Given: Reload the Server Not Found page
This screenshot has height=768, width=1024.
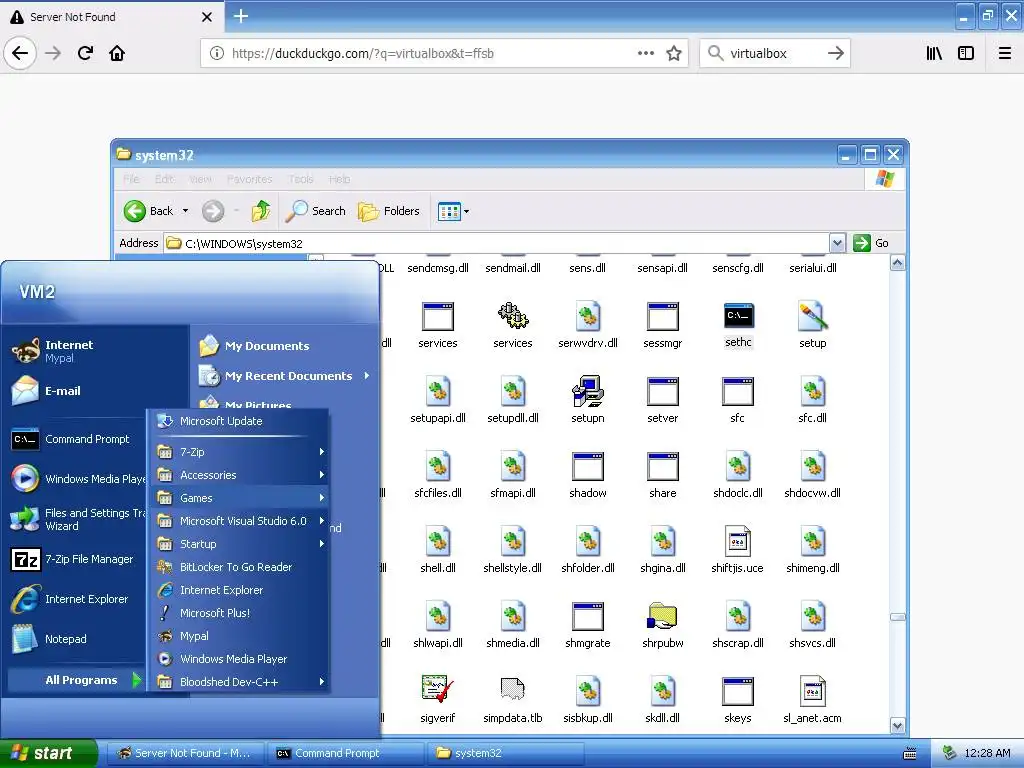Looking at the screenshot, I should tap(85, 53).
